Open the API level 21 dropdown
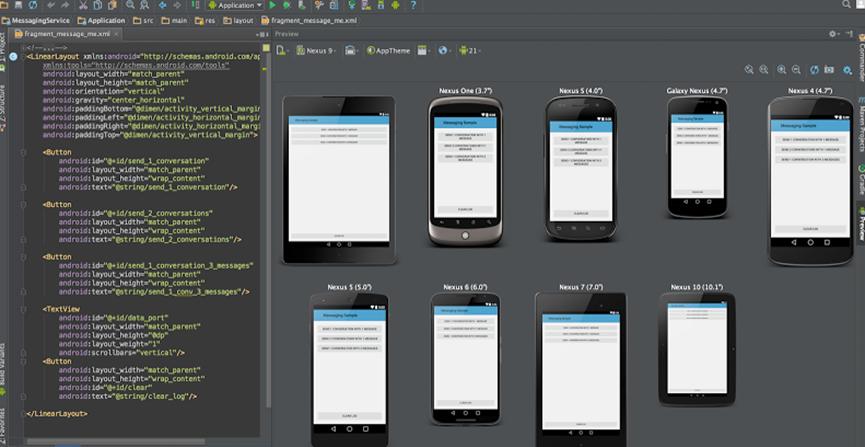The width and height of the screenshot is (865, 447). pos(472,50)
